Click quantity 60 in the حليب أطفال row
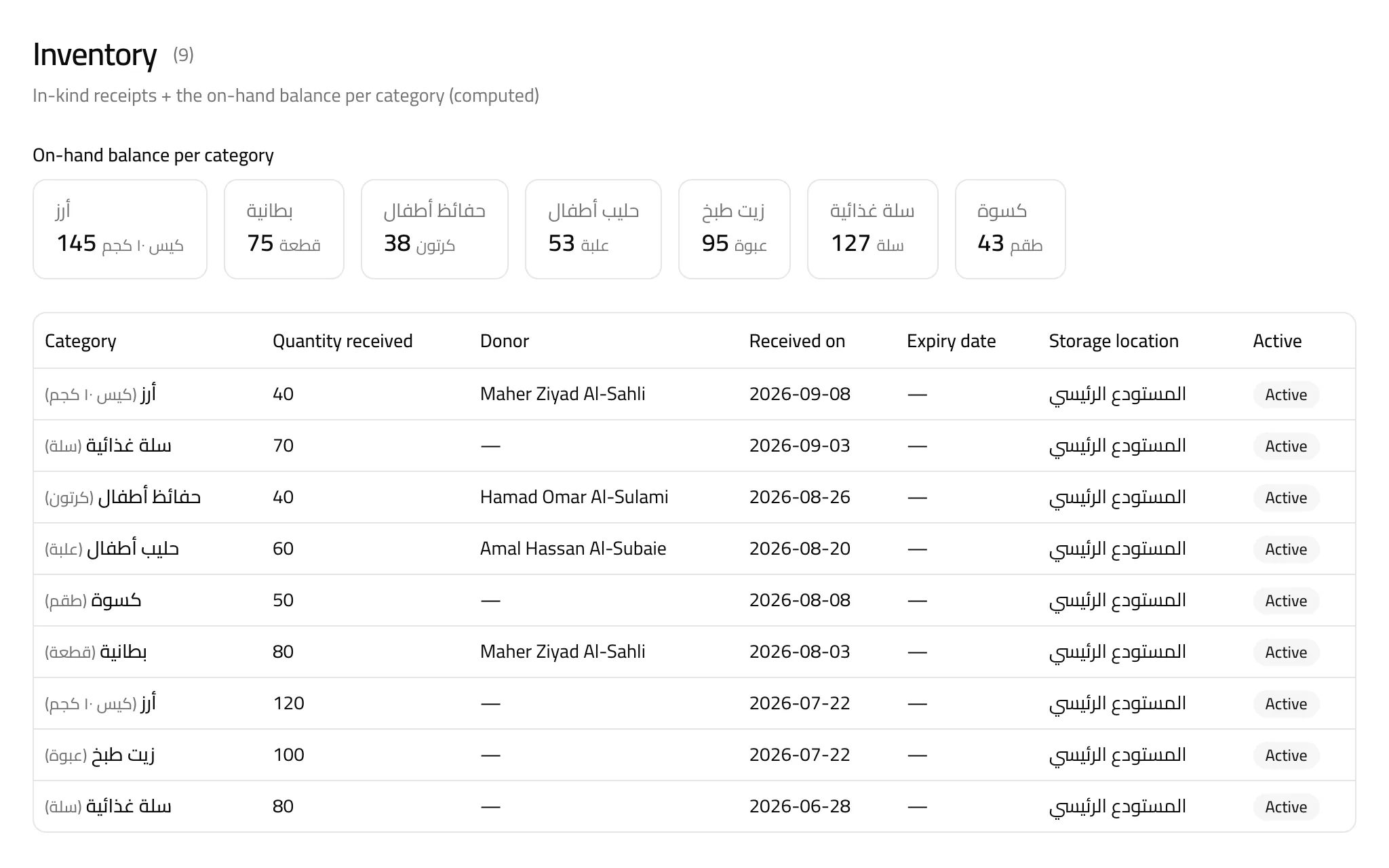 pyautogui.click(x=283, y=549)
